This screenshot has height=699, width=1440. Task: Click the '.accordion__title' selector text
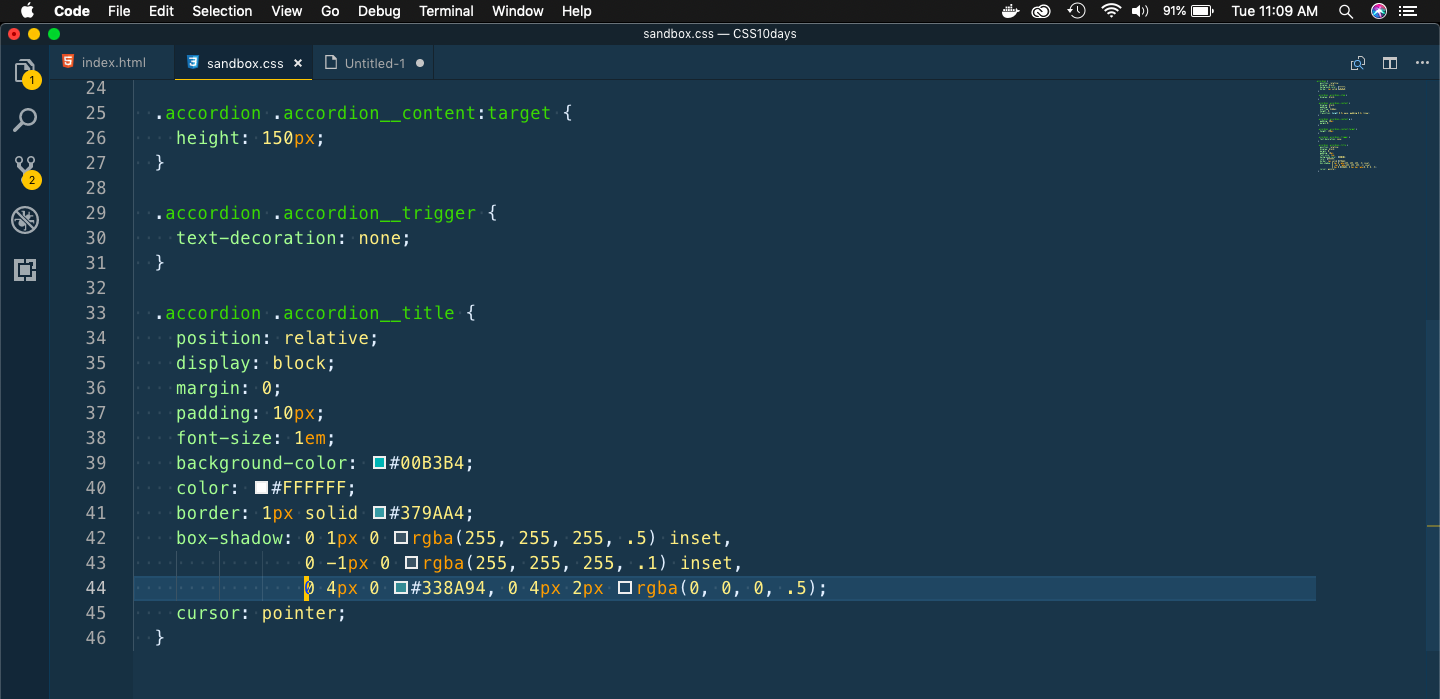click(x=364, y=313)
